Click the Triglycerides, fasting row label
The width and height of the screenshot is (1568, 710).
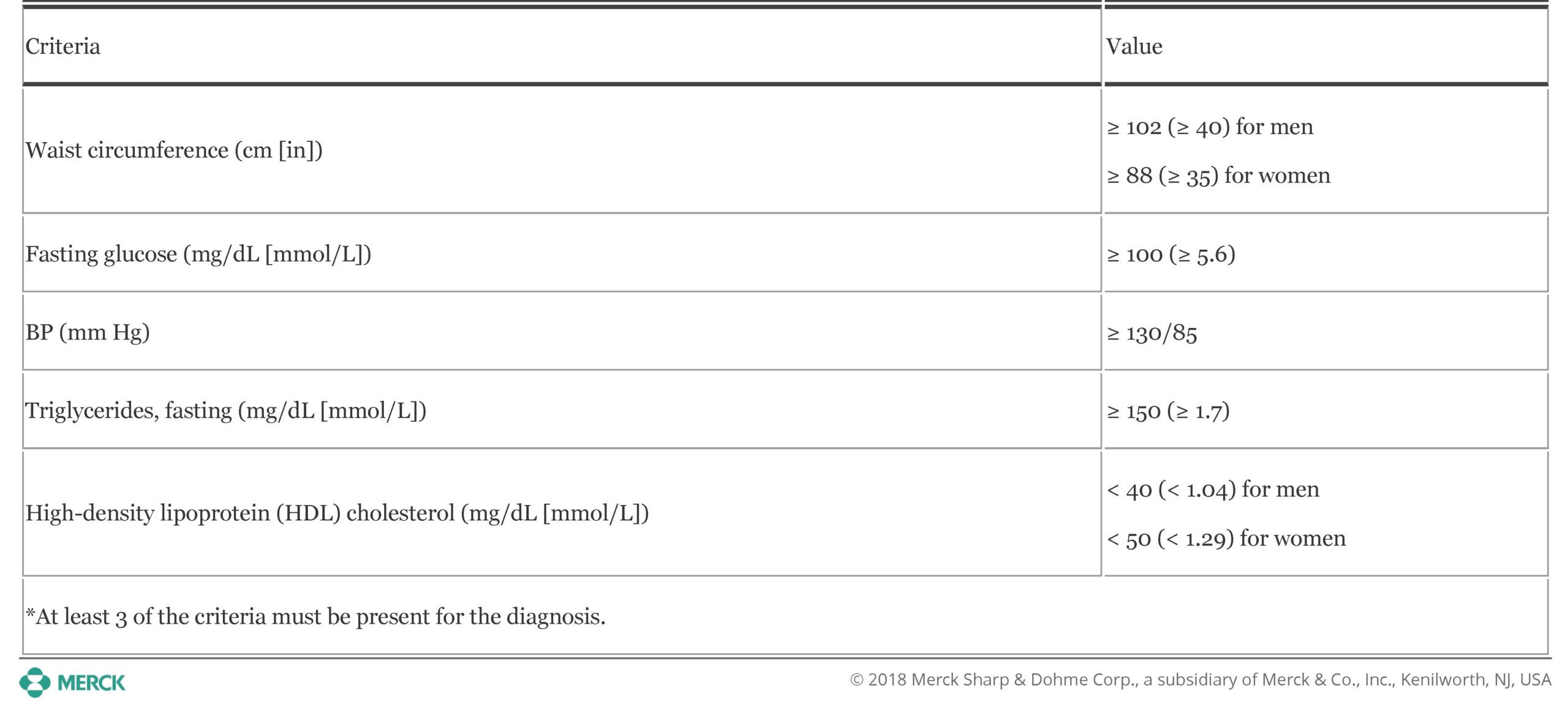pos(226,411)
